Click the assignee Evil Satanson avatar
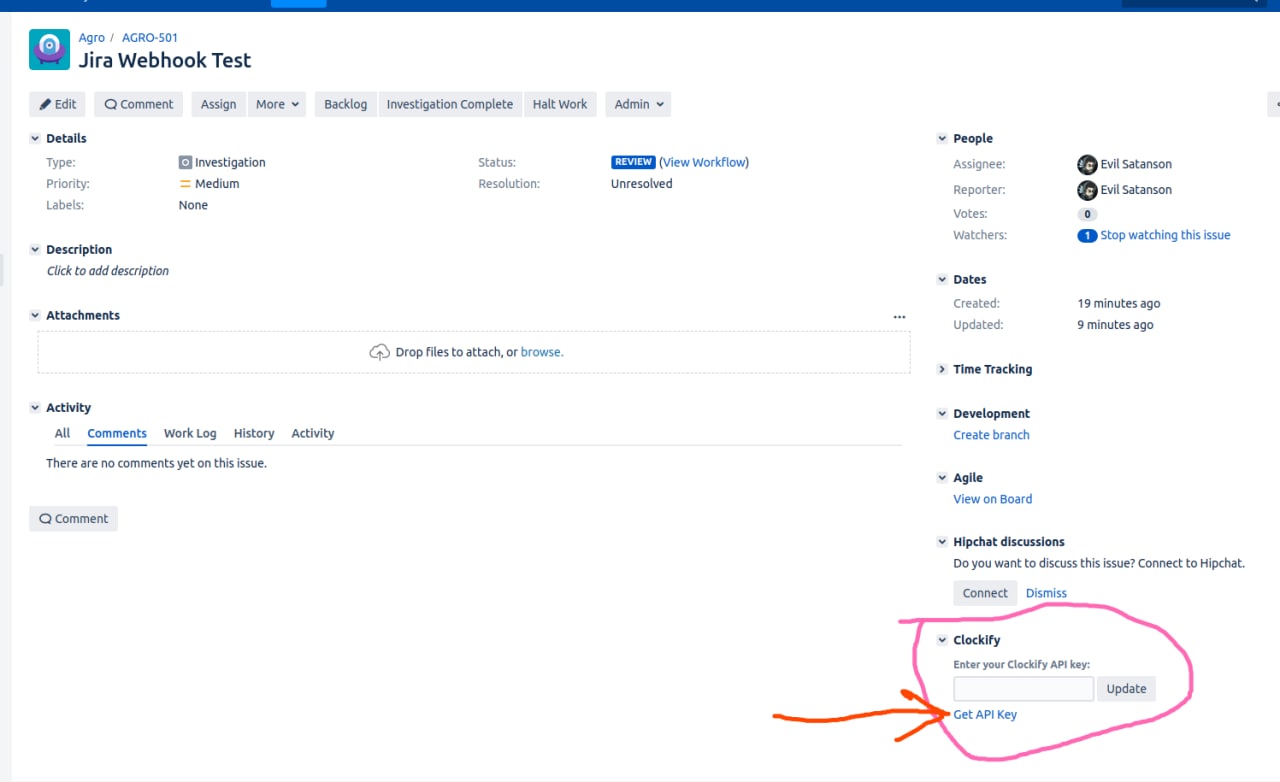The width and height of the screenshot is (1280, 782). 1087,164
